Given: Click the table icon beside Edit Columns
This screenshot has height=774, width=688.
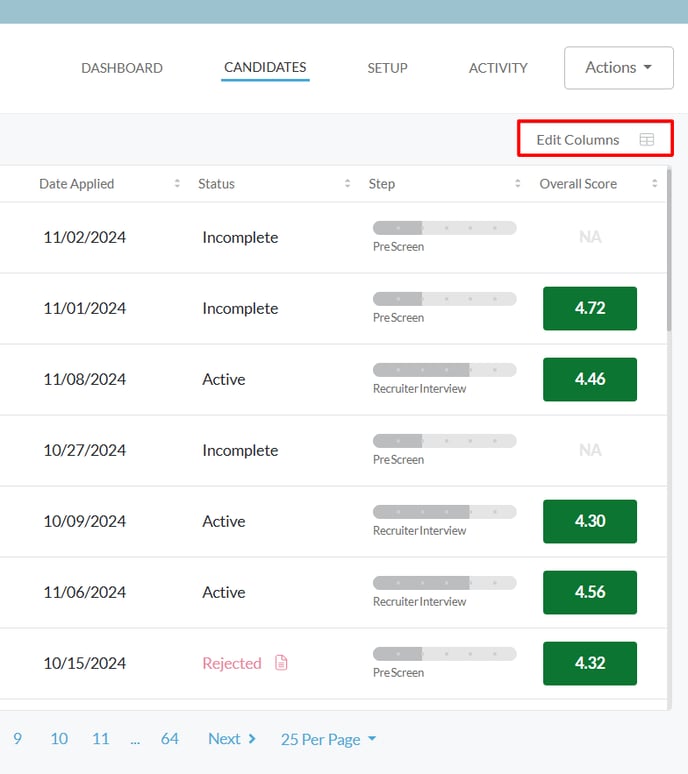Looking at the screenshot, I should 647,140.
